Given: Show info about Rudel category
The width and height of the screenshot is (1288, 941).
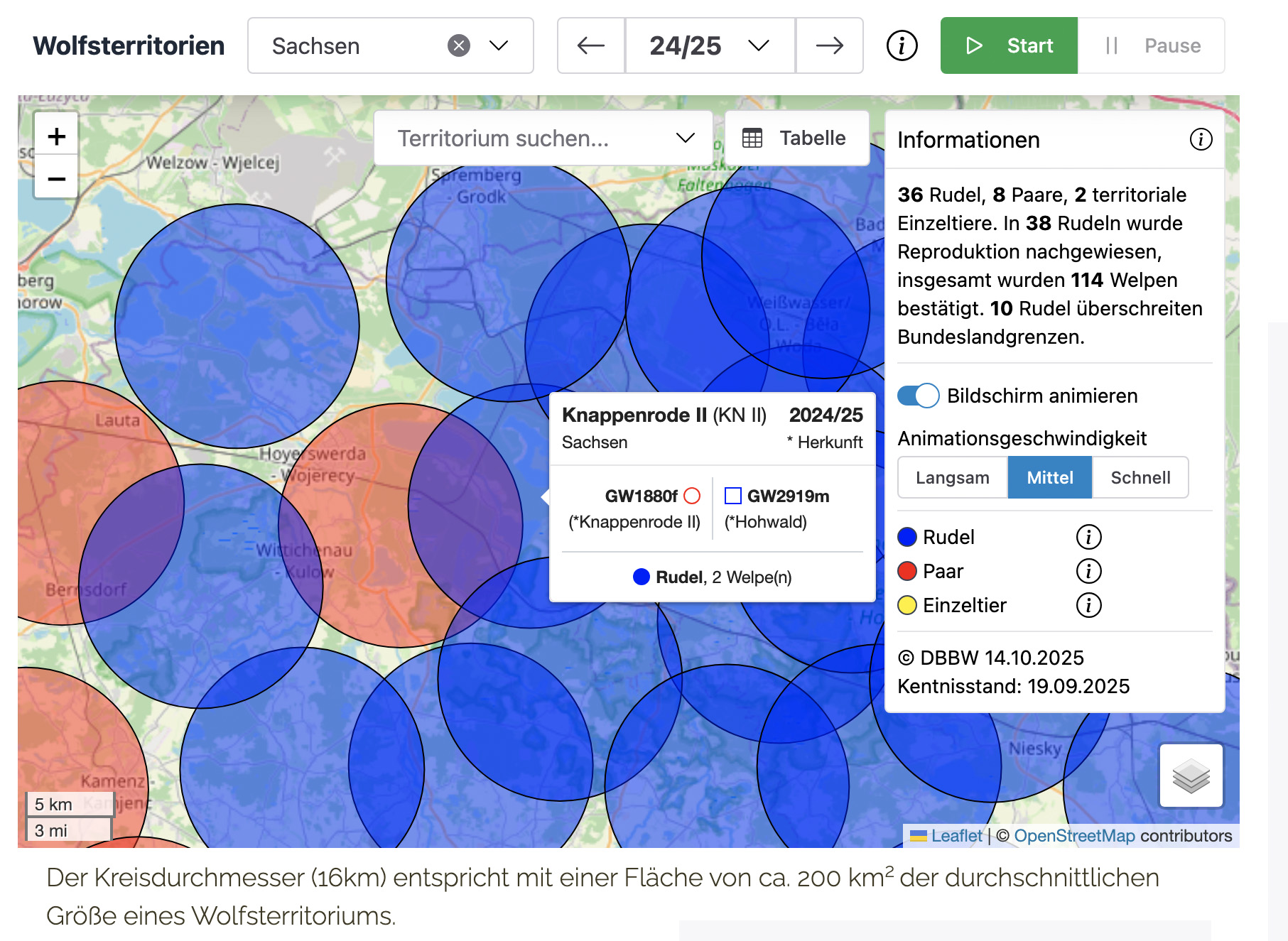Looking at the screenshot, I should tap(1088, 537).
